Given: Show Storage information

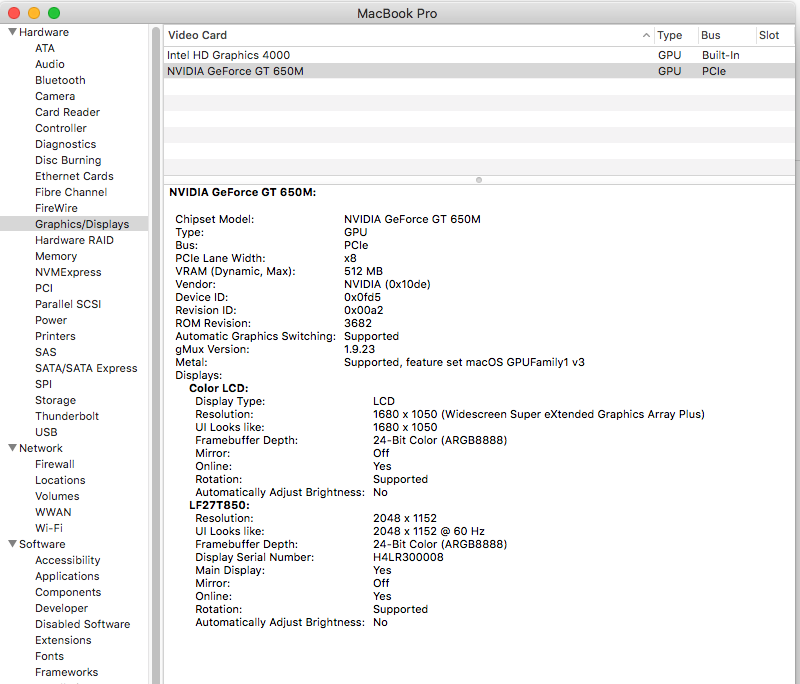Looking at the screenshot, I should (55, 400).
